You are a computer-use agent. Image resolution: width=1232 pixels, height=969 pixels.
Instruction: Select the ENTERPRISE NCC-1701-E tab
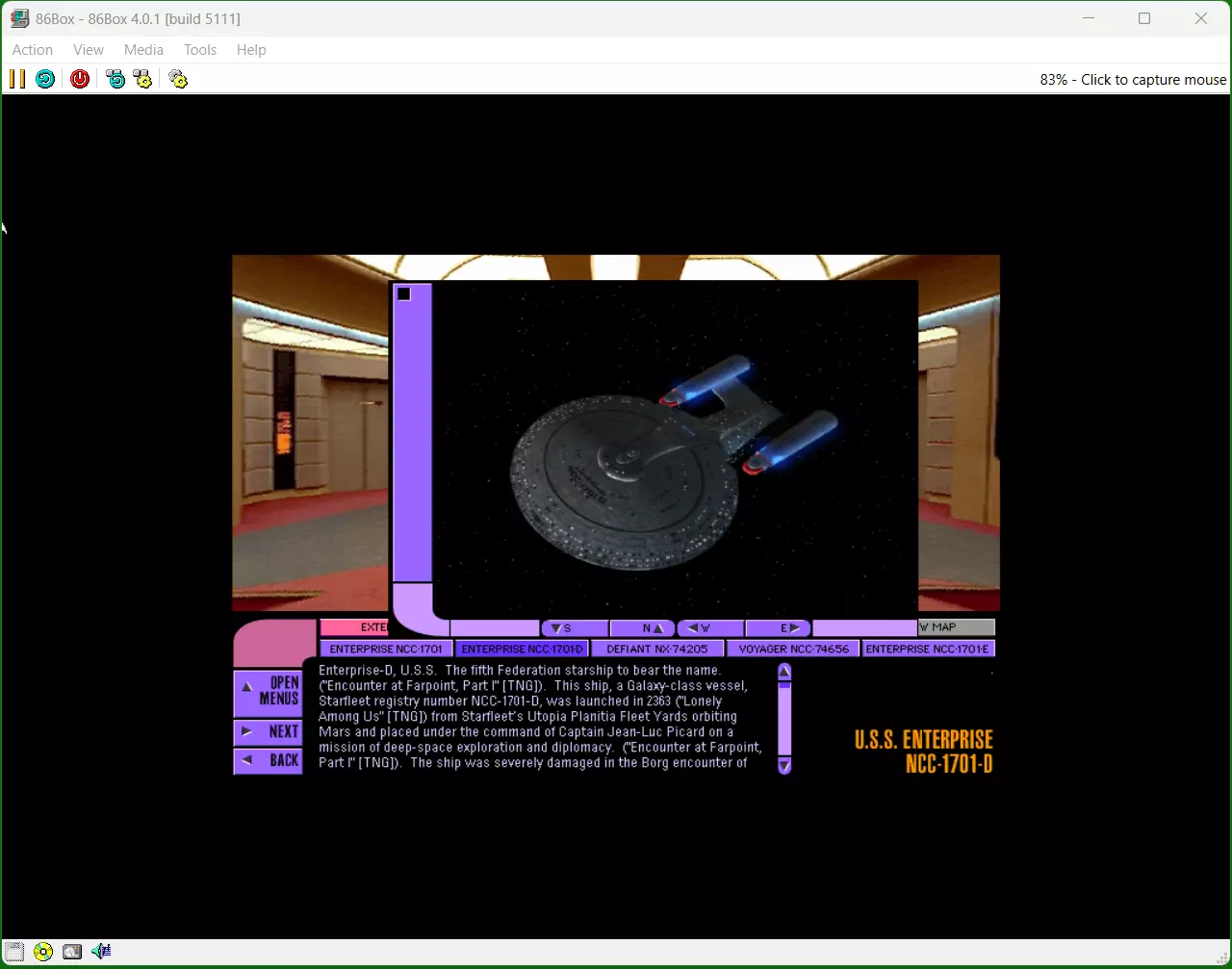(928, 649)
